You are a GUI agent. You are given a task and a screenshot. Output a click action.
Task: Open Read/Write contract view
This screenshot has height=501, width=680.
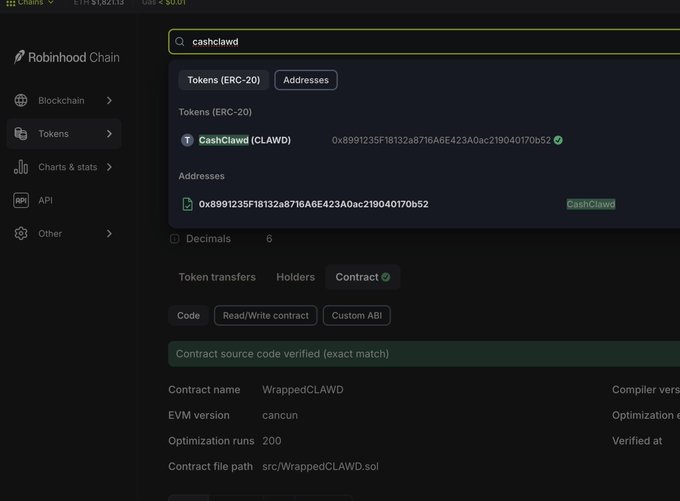point(265,315)
